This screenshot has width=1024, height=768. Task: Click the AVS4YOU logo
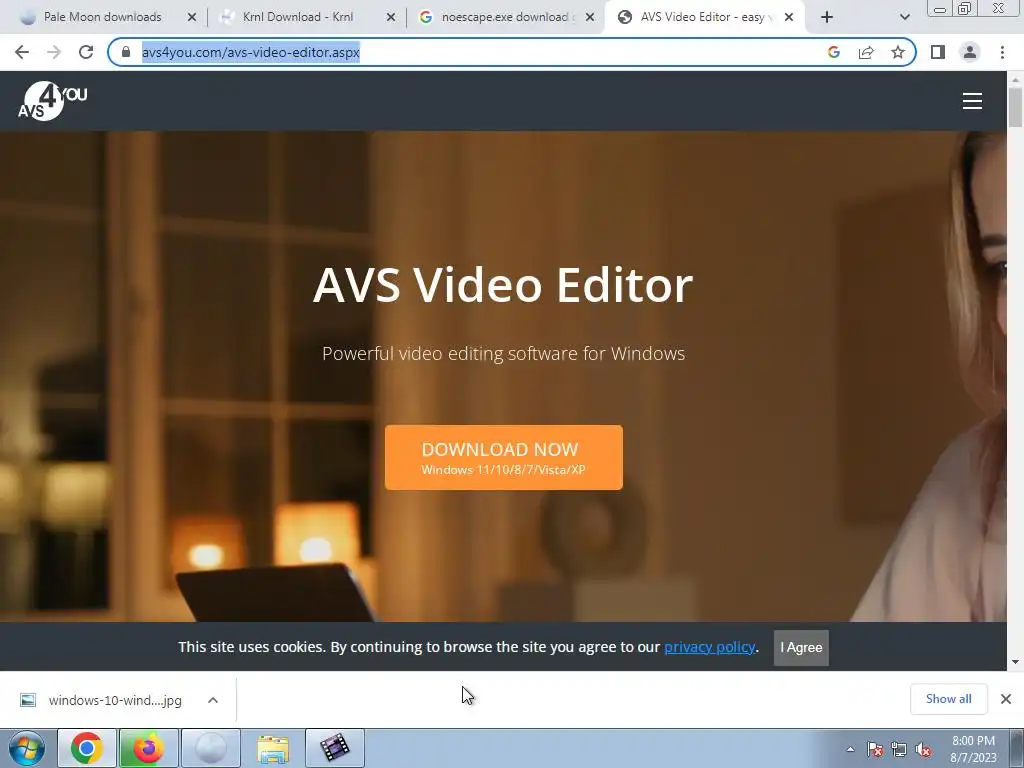click(x=52, y=101)
